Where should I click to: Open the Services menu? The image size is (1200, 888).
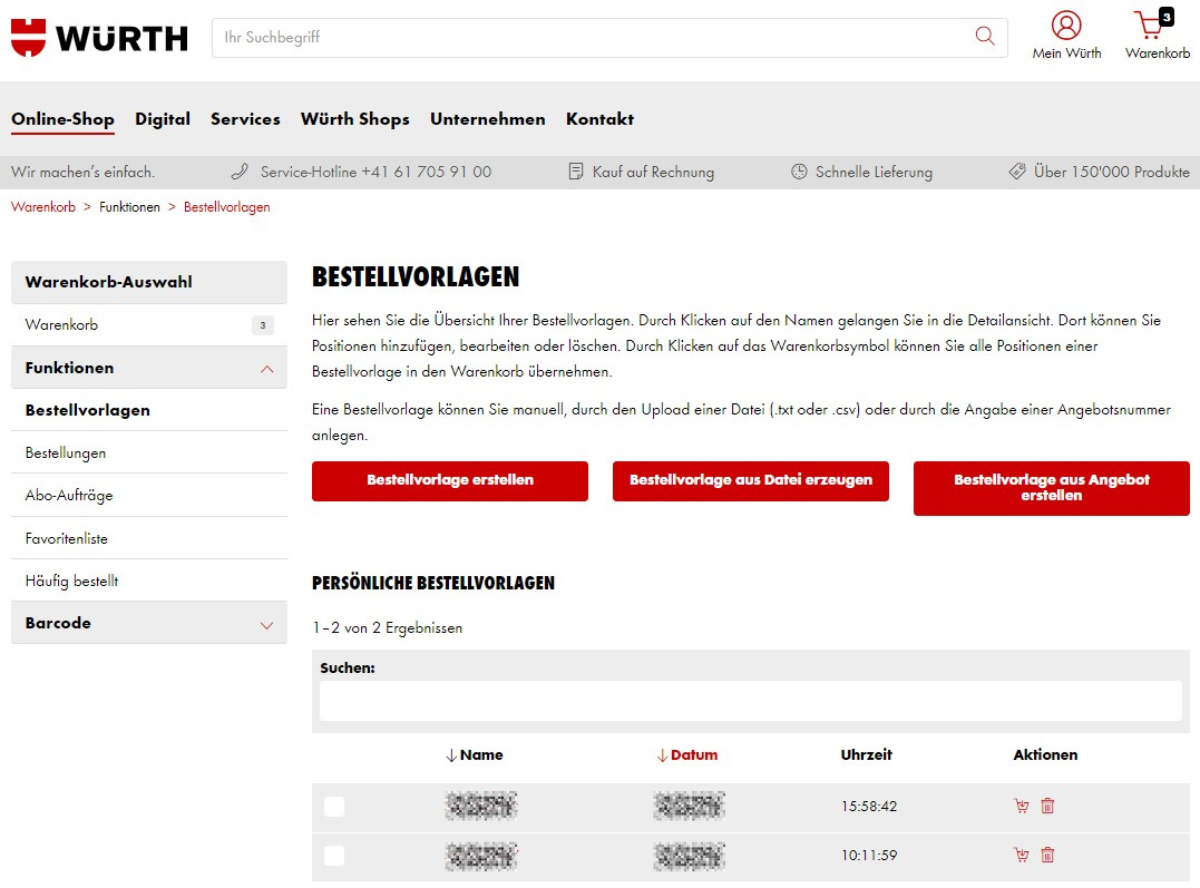[x=245, y=119]
